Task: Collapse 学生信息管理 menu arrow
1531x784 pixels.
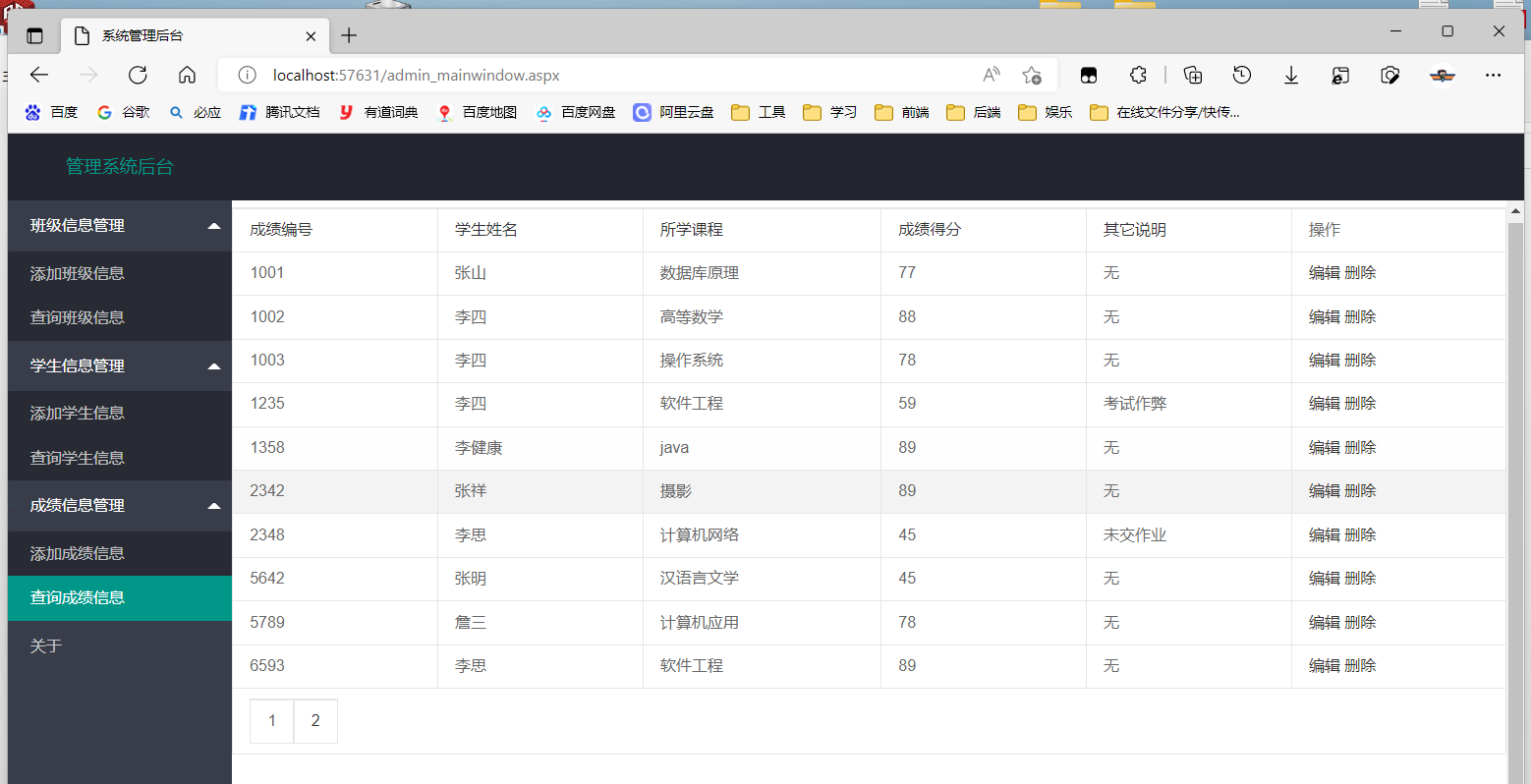Action: click(x=214, y=366)
